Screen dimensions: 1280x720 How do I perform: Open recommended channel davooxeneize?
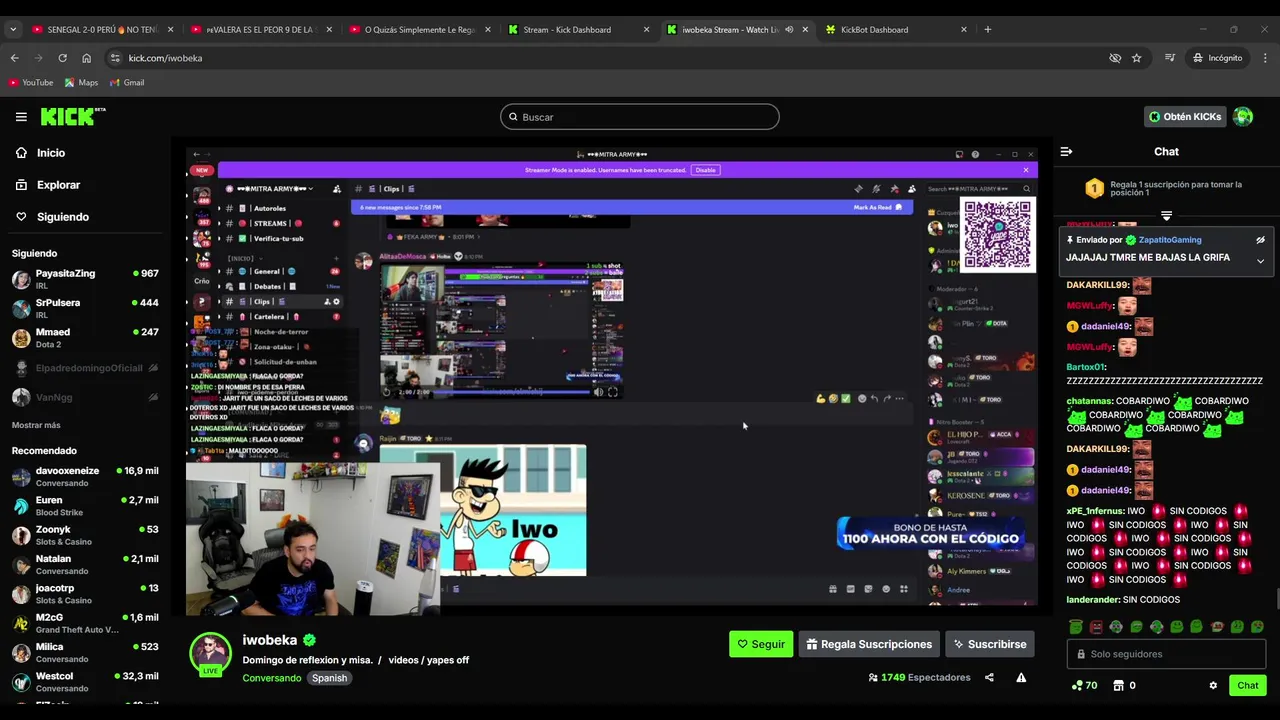(x=85, y=476)
